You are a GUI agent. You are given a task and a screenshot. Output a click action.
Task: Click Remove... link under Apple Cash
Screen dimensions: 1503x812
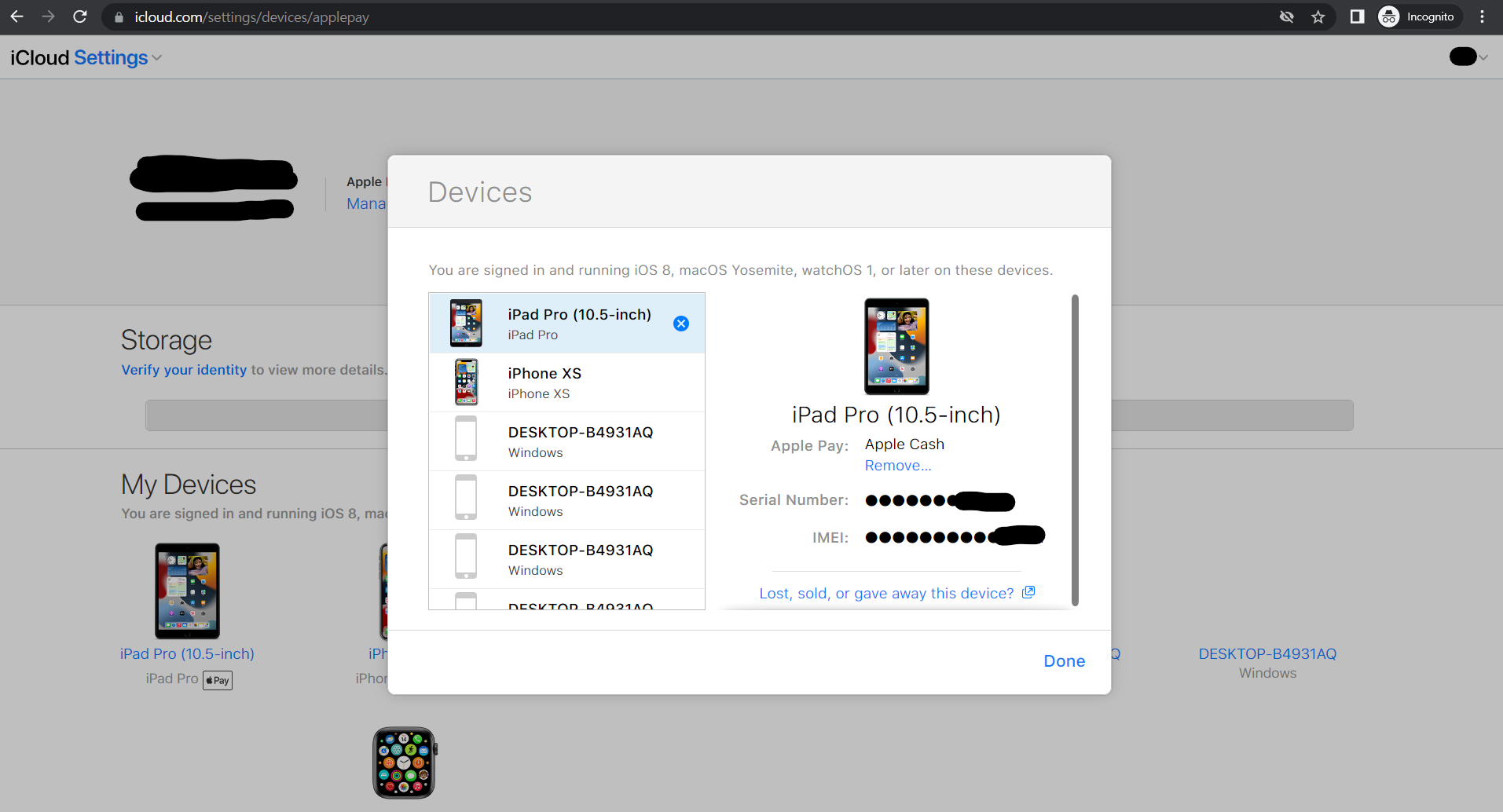click(x=898, y=466)
